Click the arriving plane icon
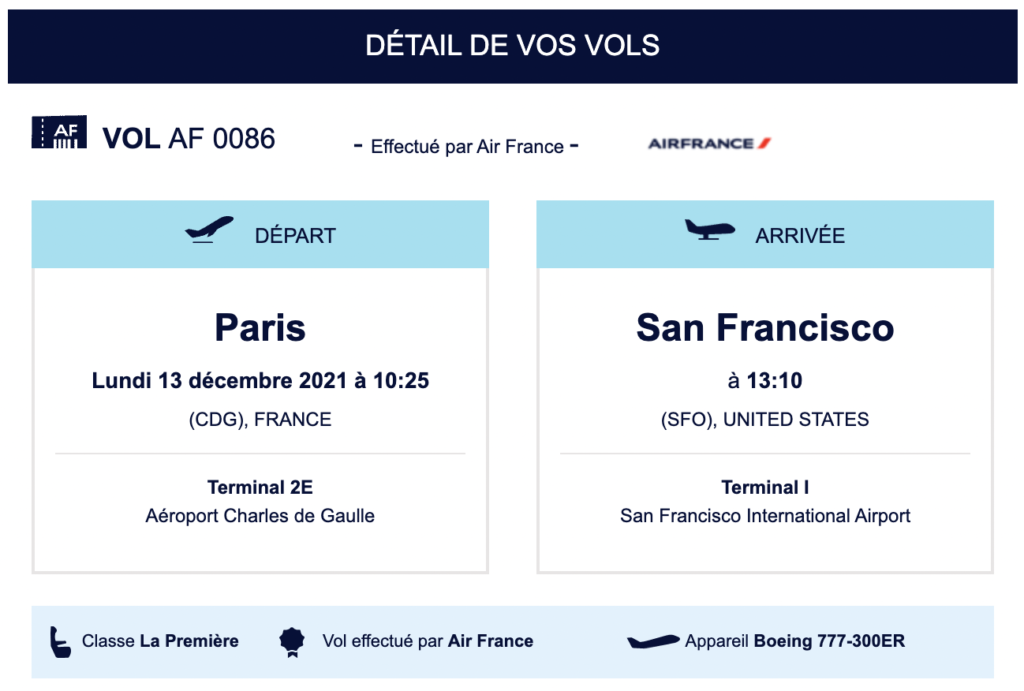 [x=709, y=230]
